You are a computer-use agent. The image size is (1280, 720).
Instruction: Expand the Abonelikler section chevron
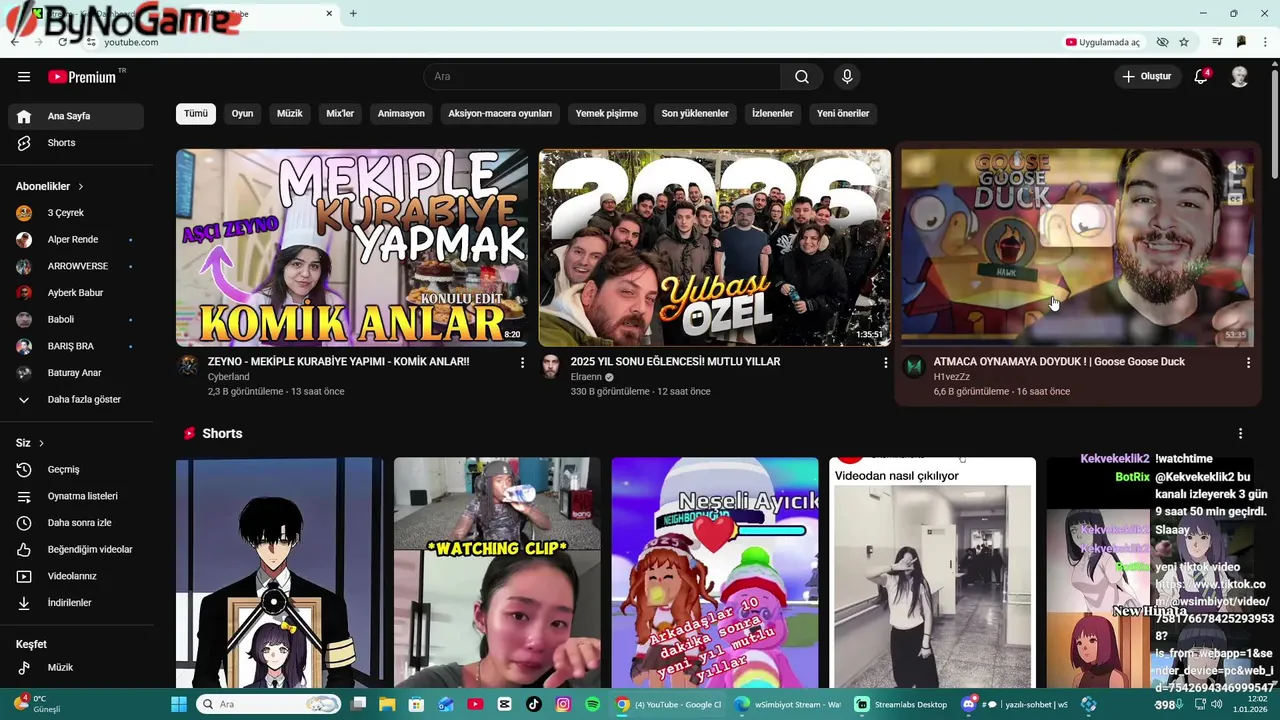81,187
